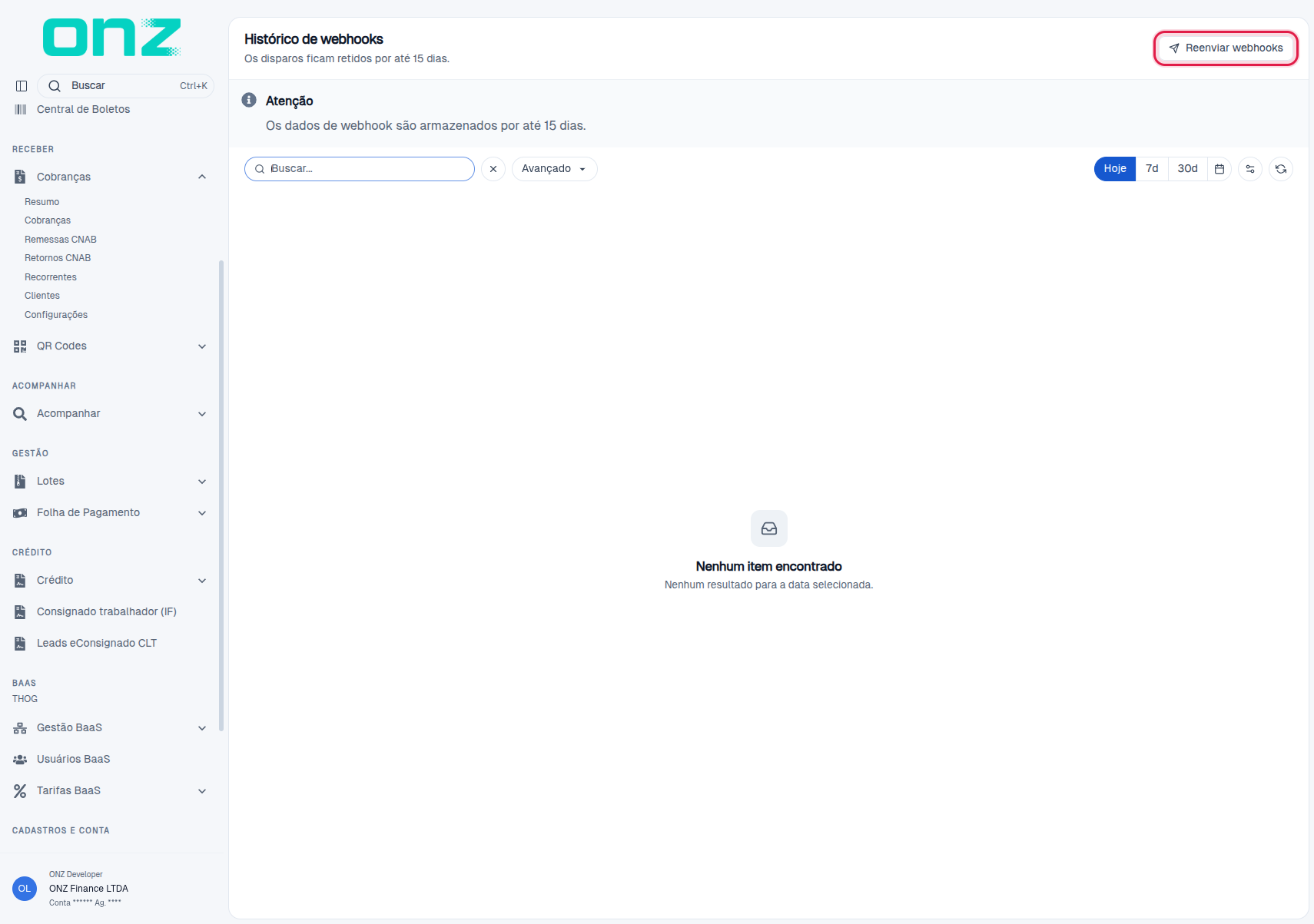
Task: Click the Reenviar webhooks button
Action: (1226, 48)
